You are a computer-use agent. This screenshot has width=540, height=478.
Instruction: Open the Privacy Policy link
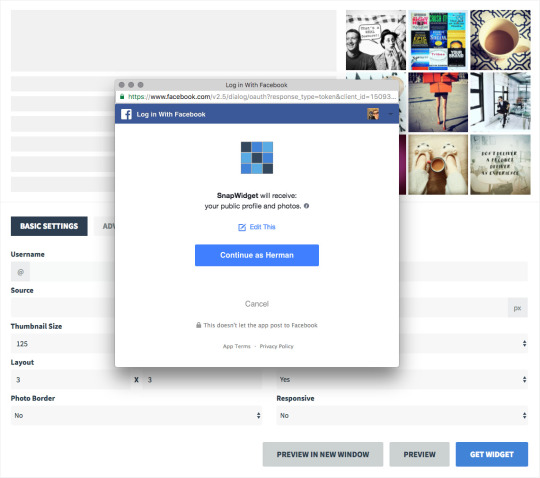277,346
